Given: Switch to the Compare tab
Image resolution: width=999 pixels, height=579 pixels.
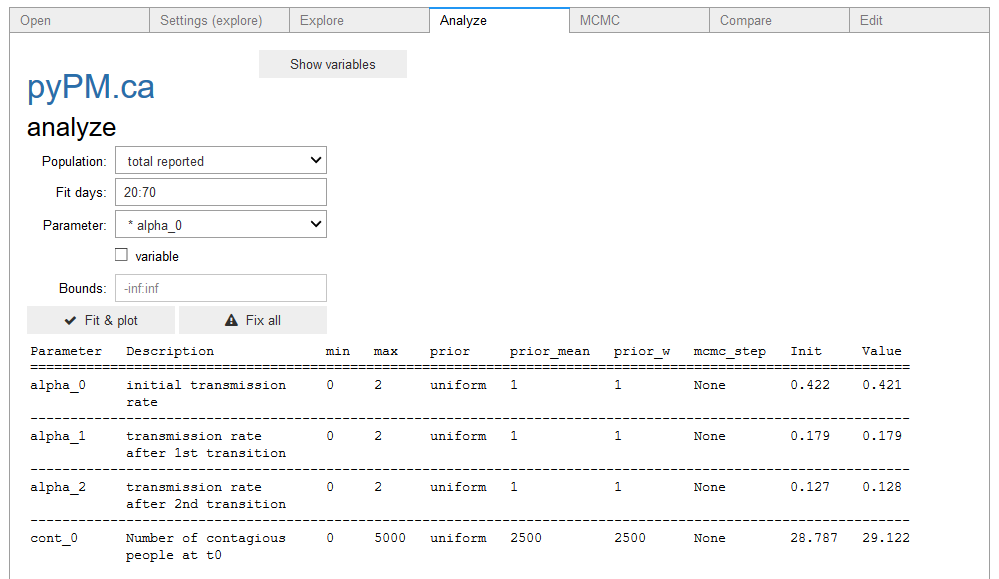Looking at the screenshot, I should coord(779,20).
